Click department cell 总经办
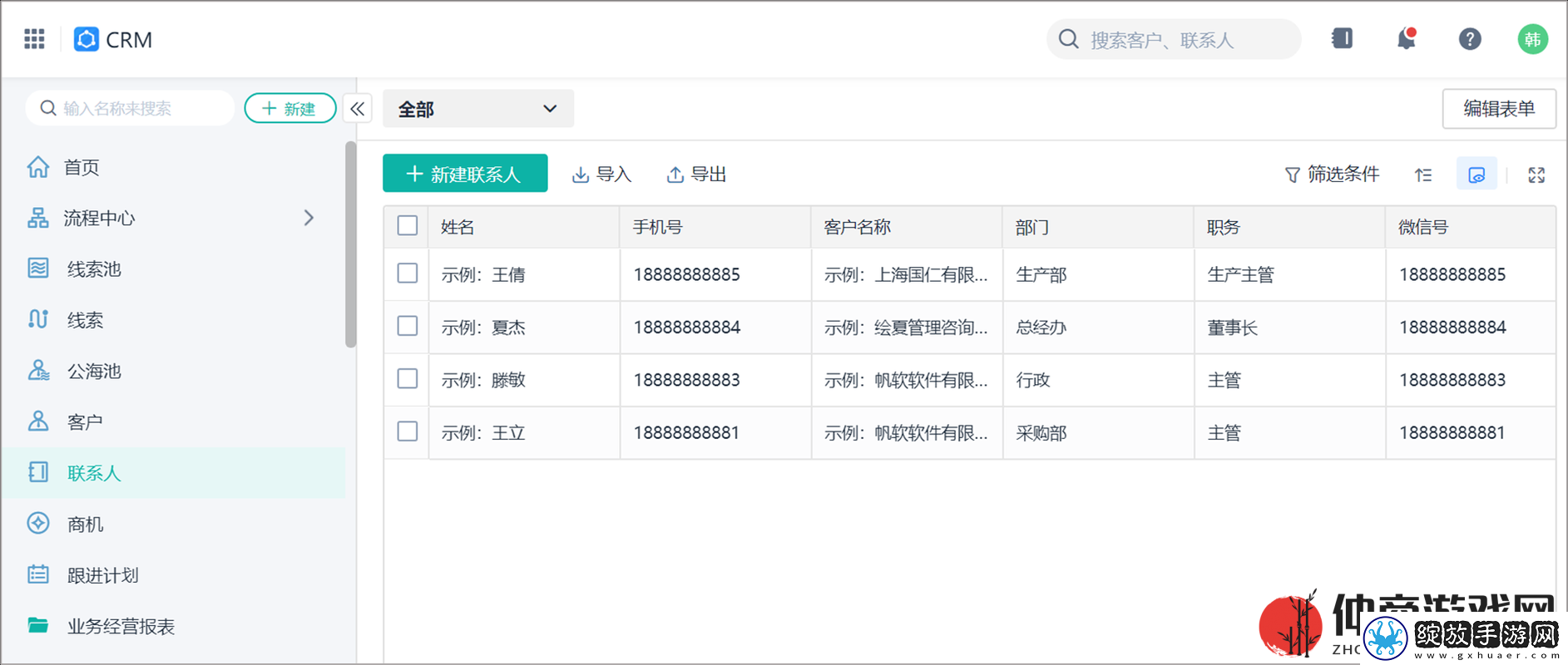This screenshot has height=665, width=1568. pyautogui.click(x=1098, y=328)
